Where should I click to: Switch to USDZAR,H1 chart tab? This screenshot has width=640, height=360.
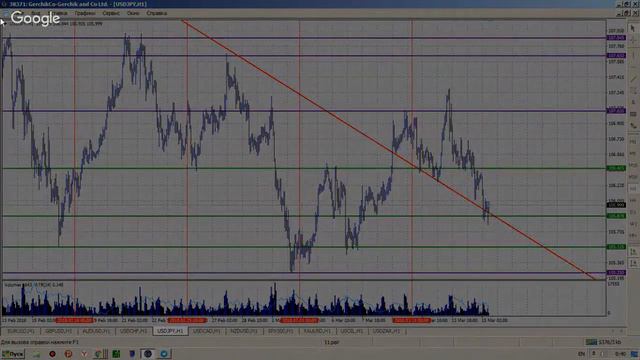(x=387, y=331)
